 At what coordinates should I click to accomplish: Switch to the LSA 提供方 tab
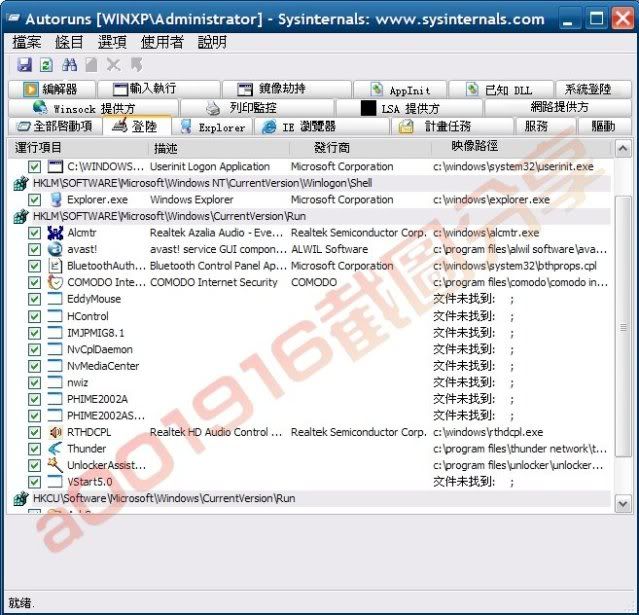click(x=409, y=108)
